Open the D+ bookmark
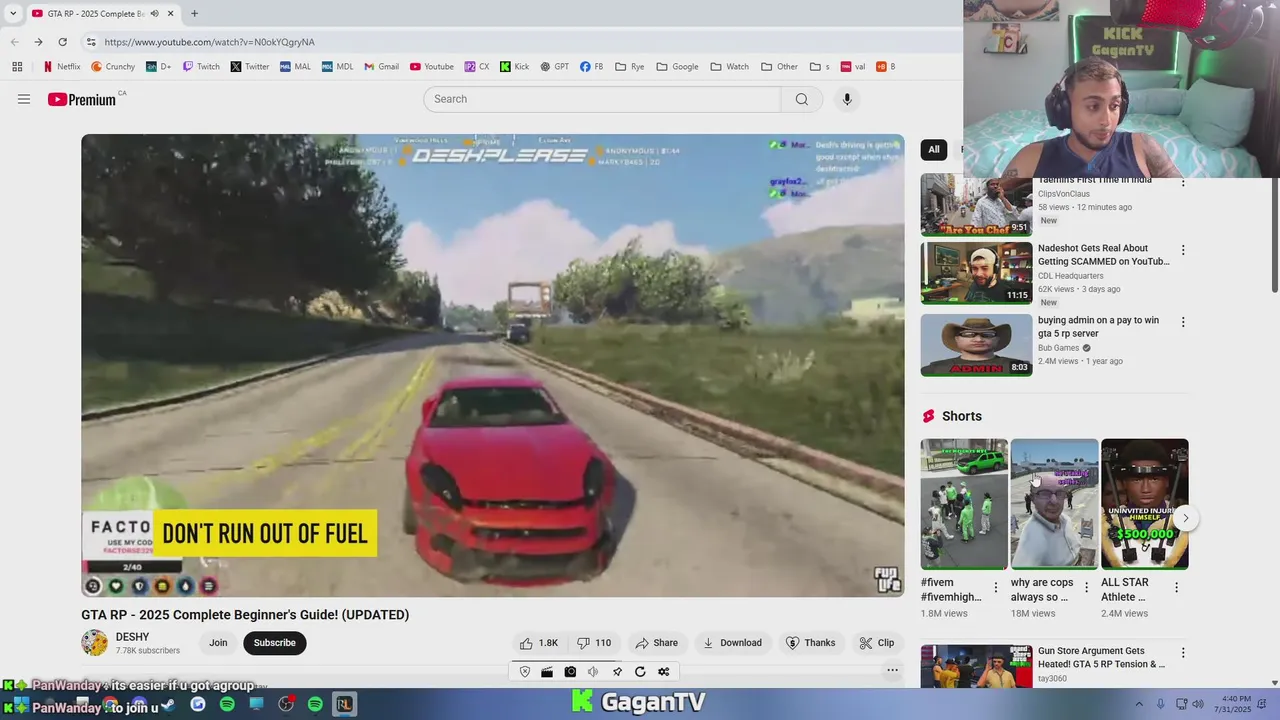 pos(158,67)
